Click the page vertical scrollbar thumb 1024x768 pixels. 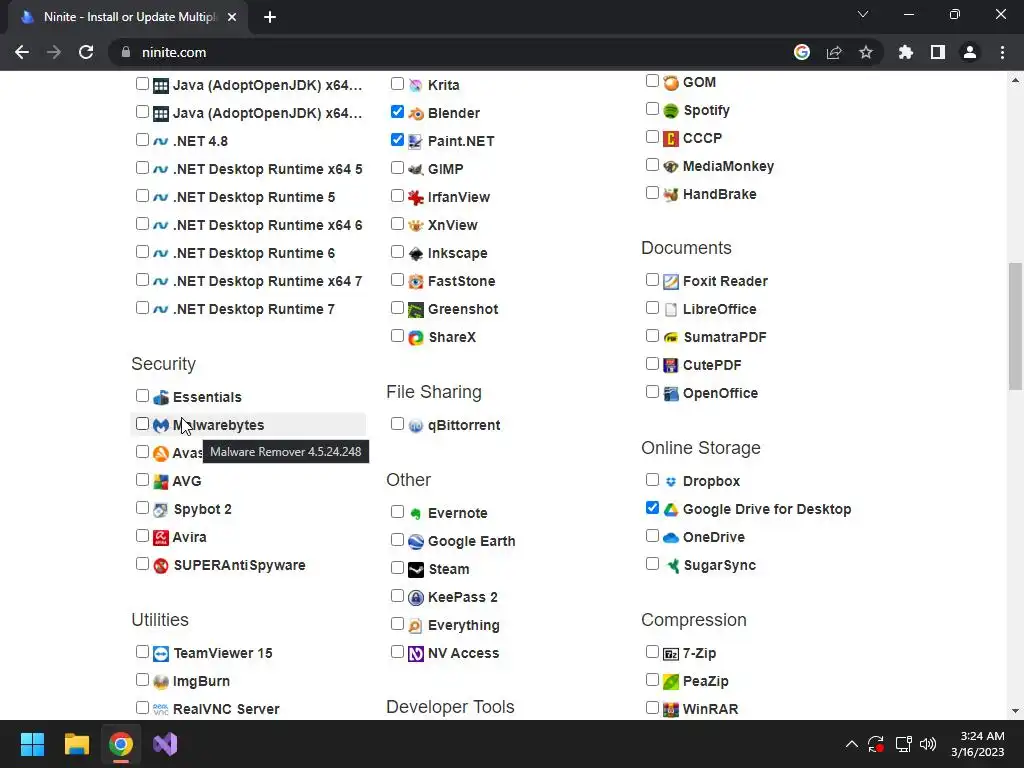tap(1015, 327)
